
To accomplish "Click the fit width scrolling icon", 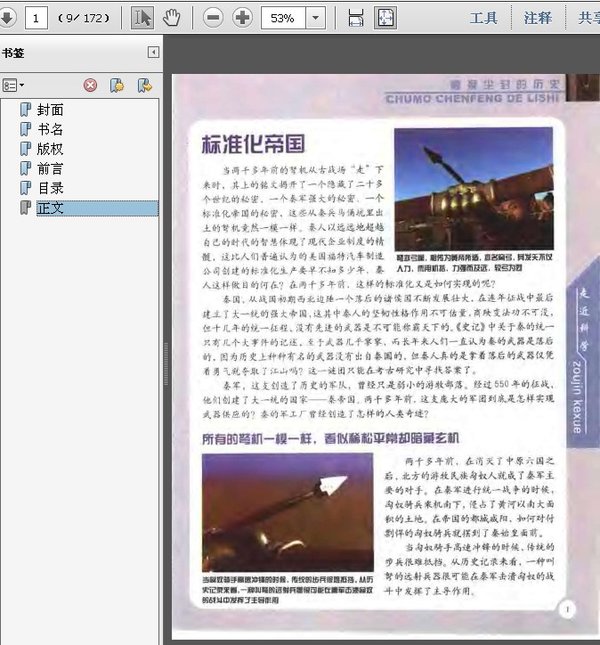I will [x=355, y=18].
